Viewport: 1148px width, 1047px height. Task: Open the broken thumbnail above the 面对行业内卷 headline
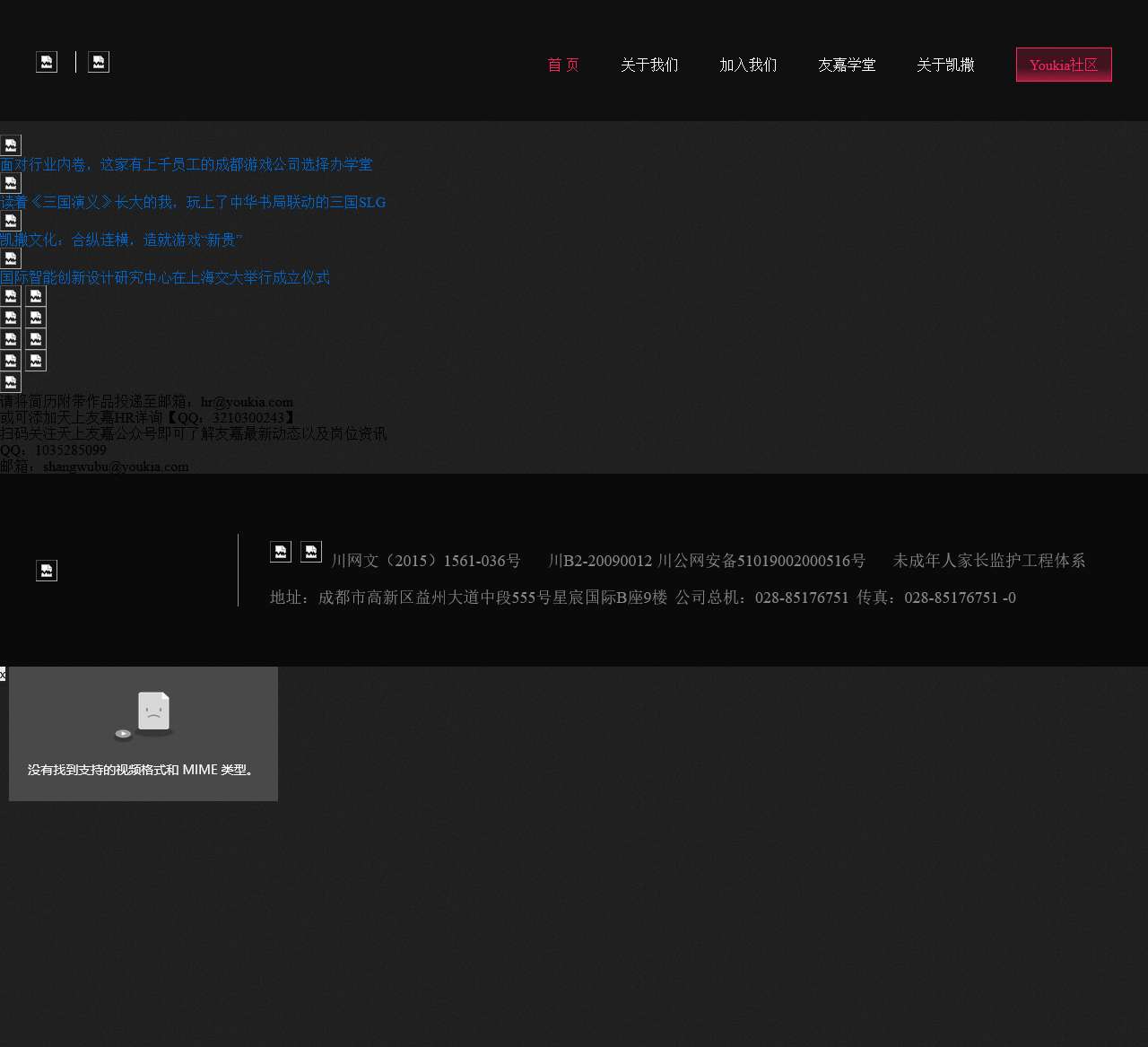tap(11, 145)
